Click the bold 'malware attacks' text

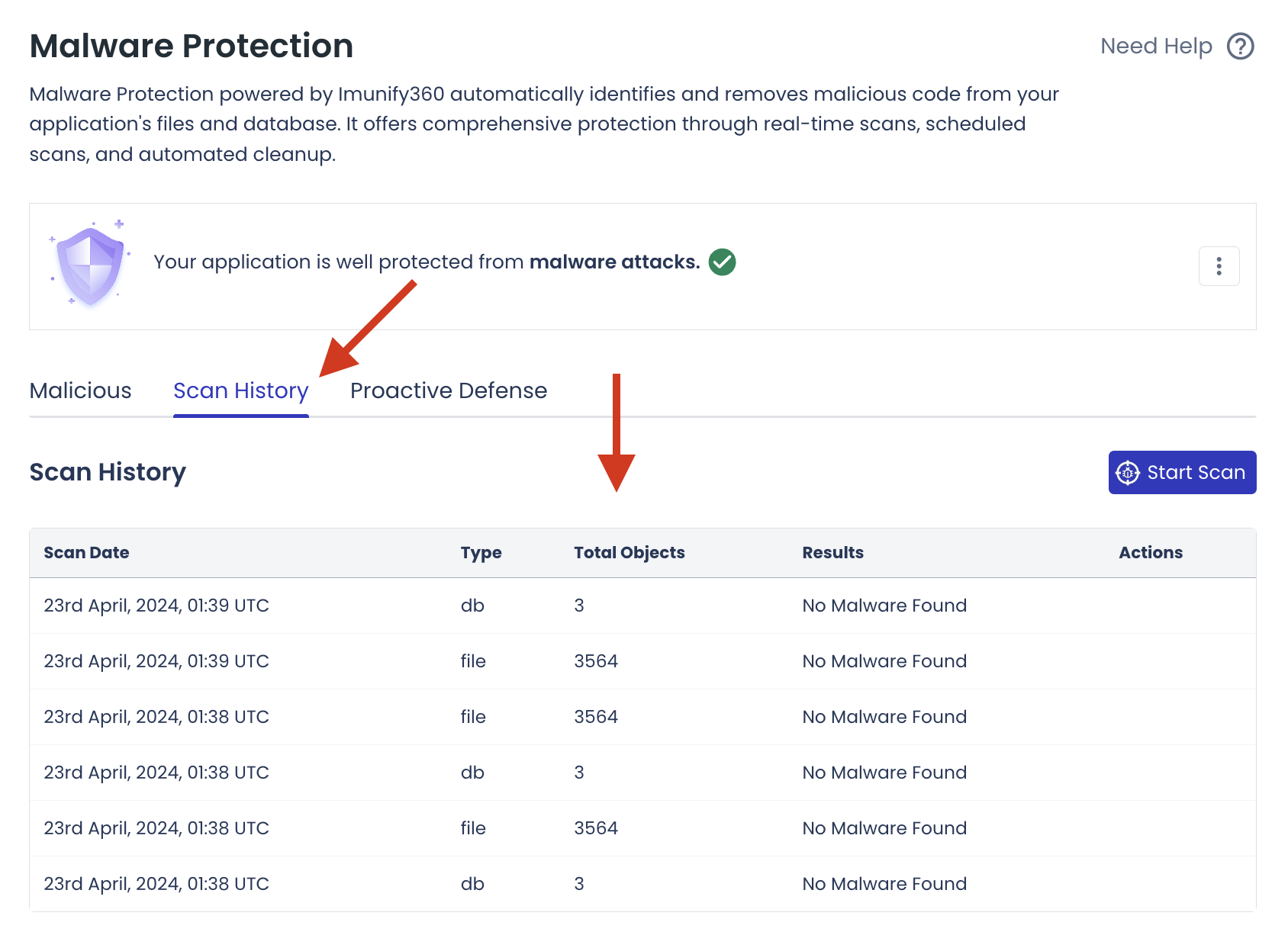click(x=614, y=262)
